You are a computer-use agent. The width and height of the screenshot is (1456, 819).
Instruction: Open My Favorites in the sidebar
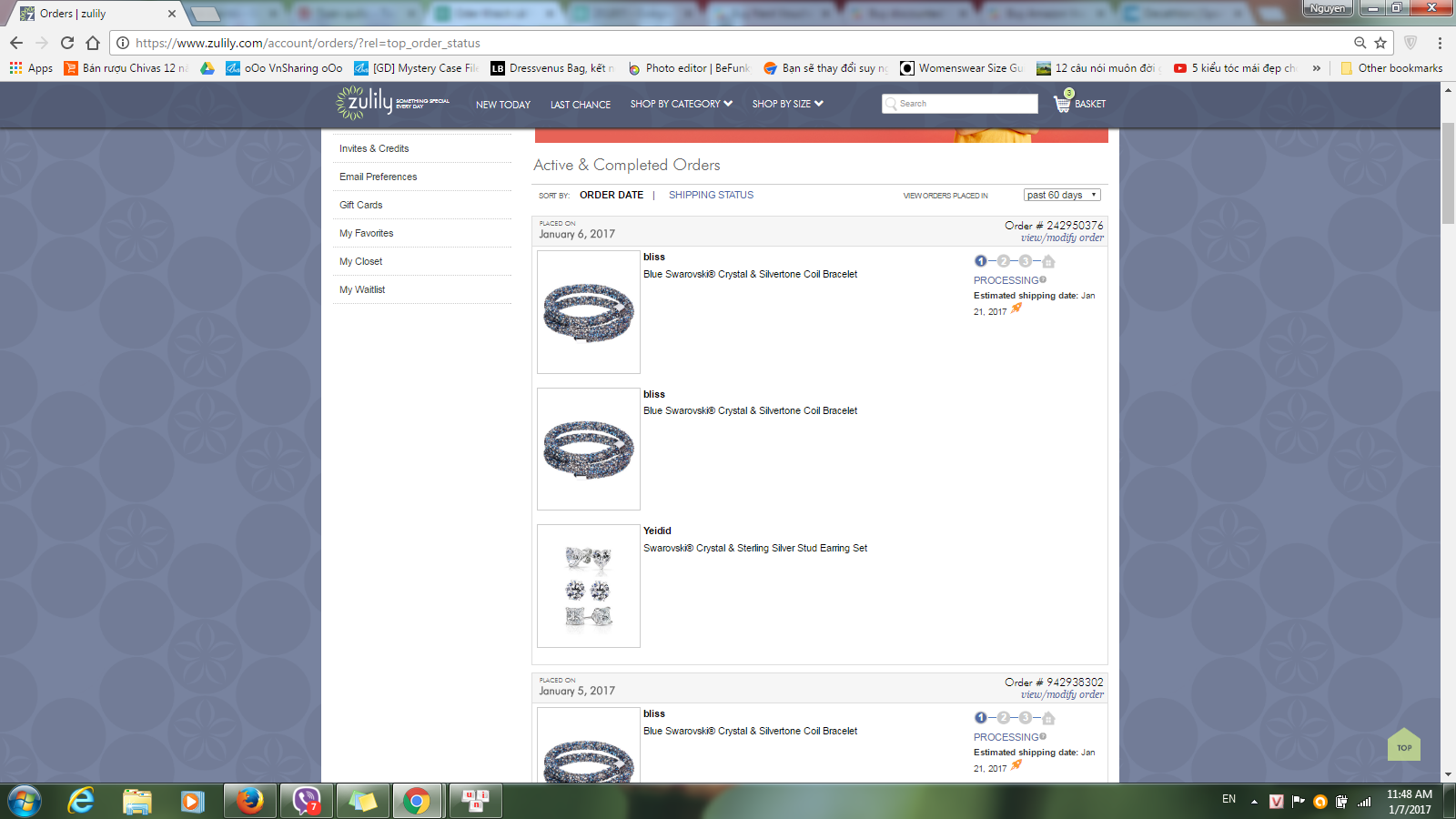point(367,233)
